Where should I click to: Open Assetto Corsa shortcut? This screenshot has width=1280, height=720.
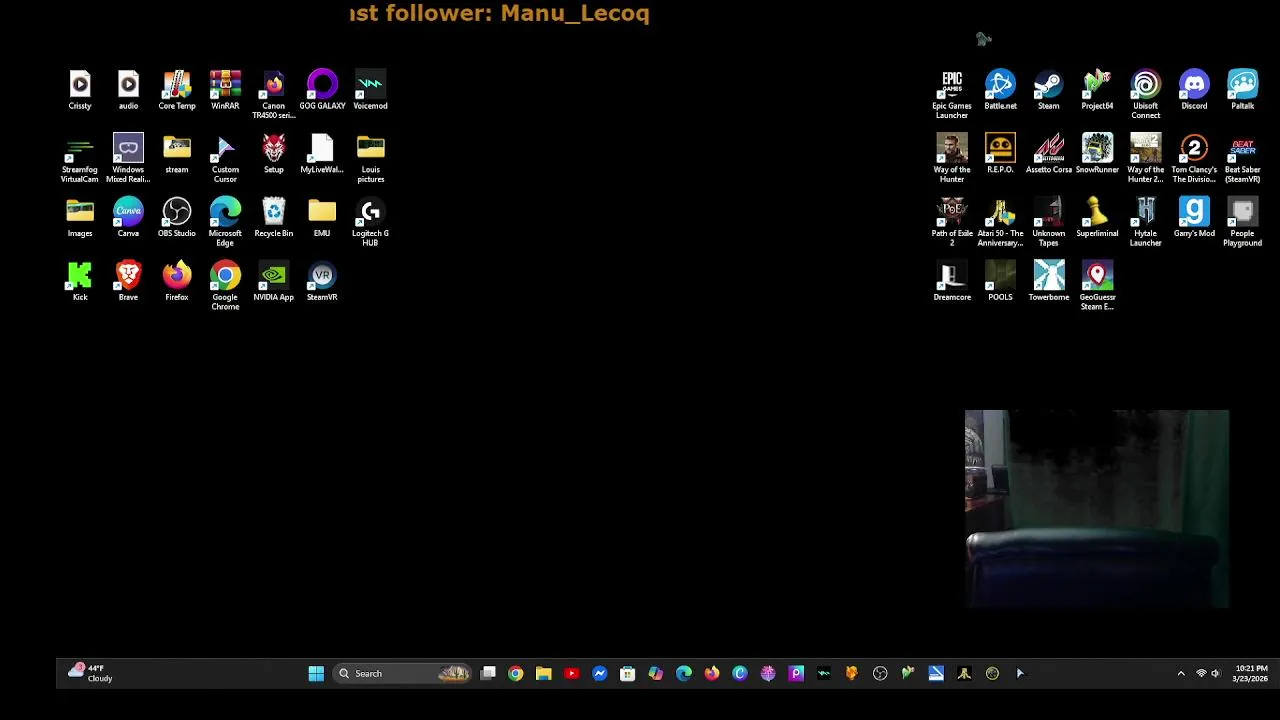coord(1048,154)
